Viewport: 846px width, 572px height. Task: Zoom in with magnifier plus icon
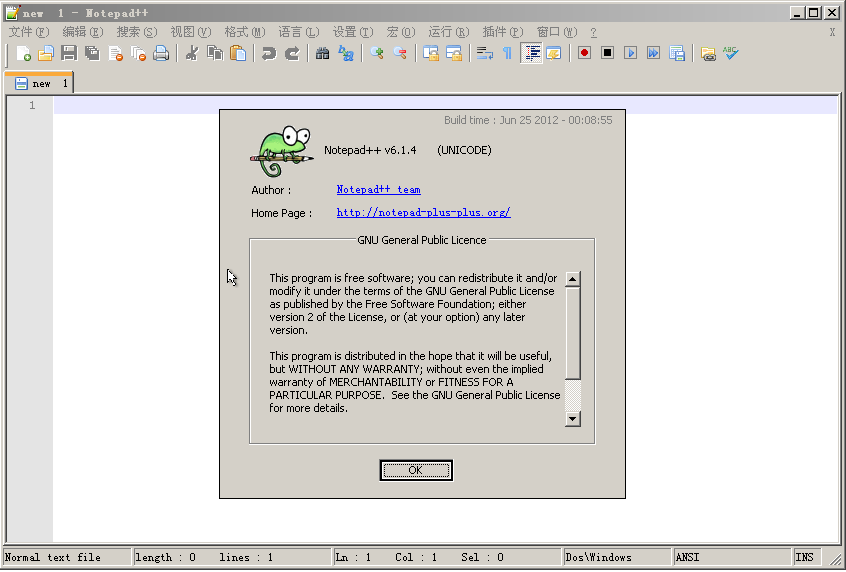tap(377, 53)
